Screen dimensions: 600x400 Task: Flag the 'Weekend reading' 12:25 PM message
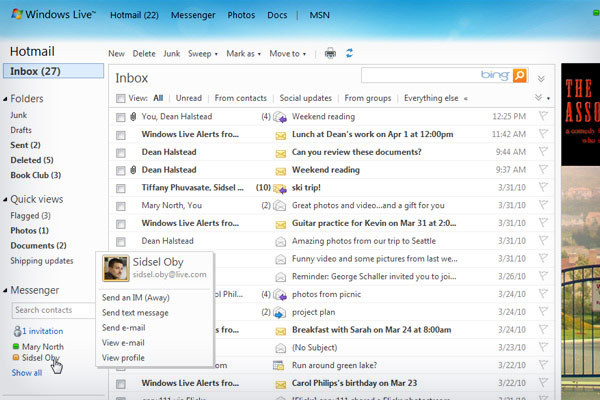(x=543, y=116)
